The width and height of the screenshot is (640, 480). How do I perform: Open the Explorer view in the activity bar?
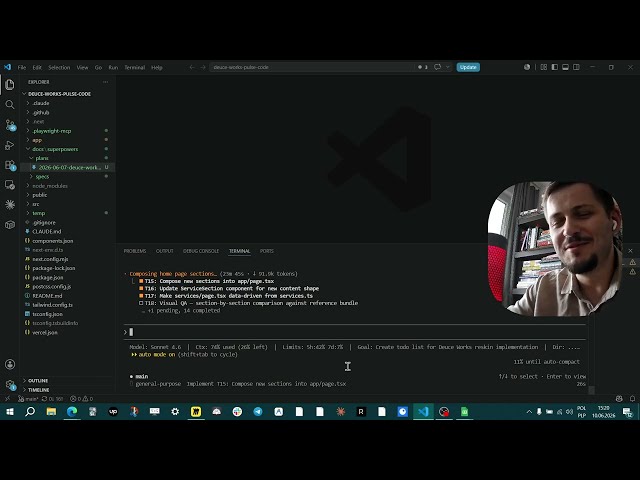coord(10,84)
